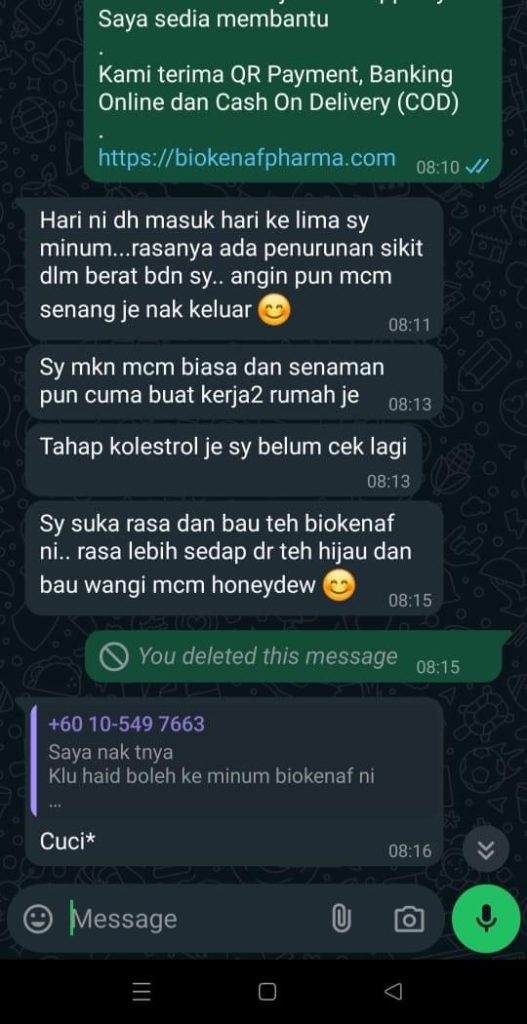
Task: Select the 'Sy mkn mcm biasa' message
Action: tap(234, 382)
